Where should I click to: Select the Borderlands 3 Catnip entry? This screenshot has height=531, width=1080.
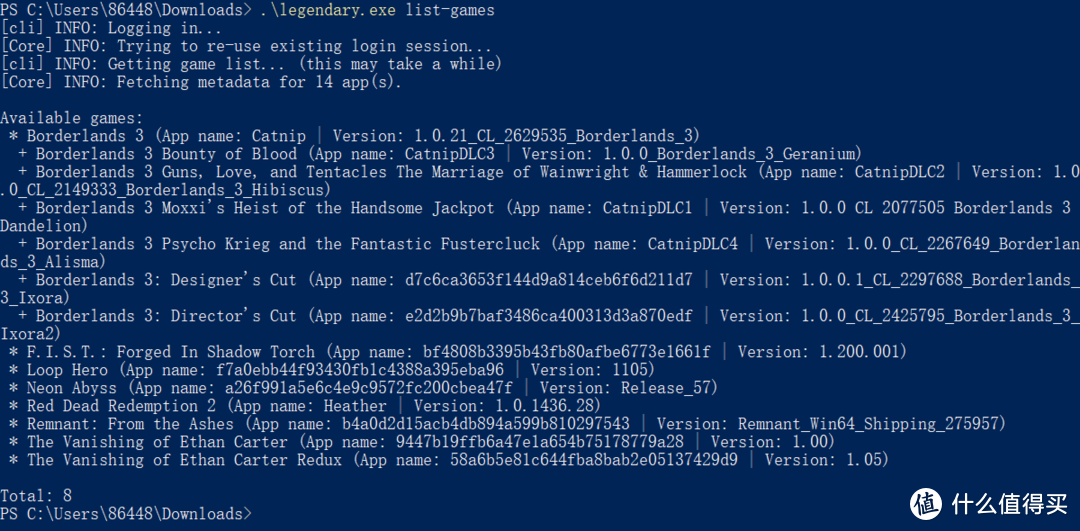[x=354, y=136]
